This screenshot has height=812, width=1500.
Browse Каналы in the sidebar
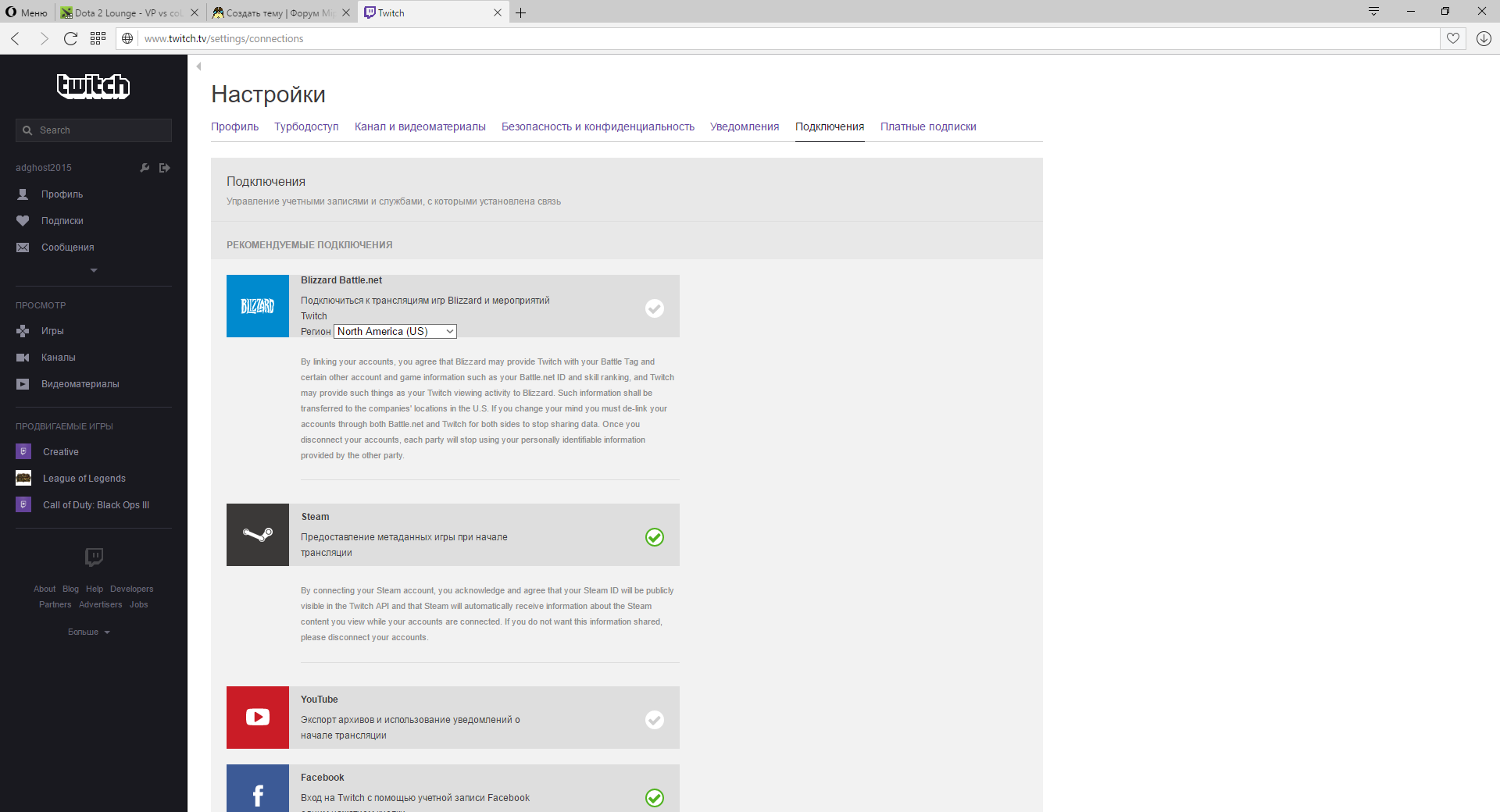pyautogui.click(x=59, y=358)
